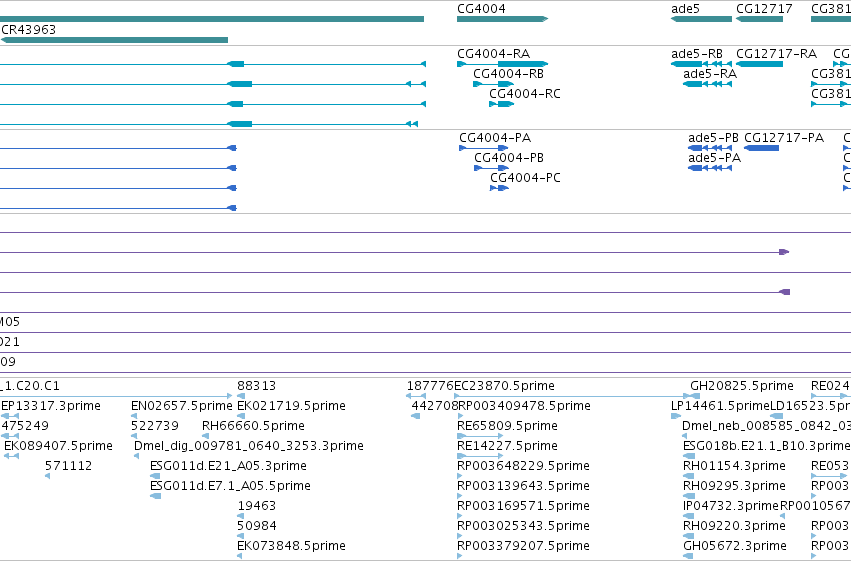Click feature 187776
Screen dimensions: 851x561
[x=416, y=396]
